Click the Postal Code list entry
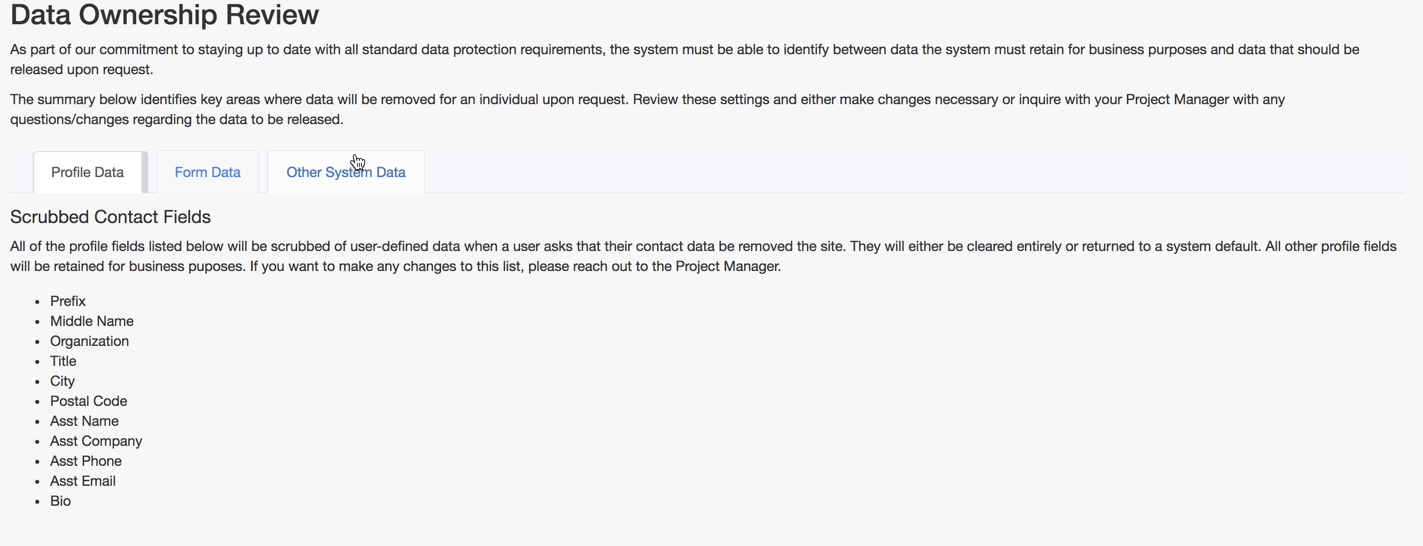This screenshot has width=1423, height=546. 88,401
